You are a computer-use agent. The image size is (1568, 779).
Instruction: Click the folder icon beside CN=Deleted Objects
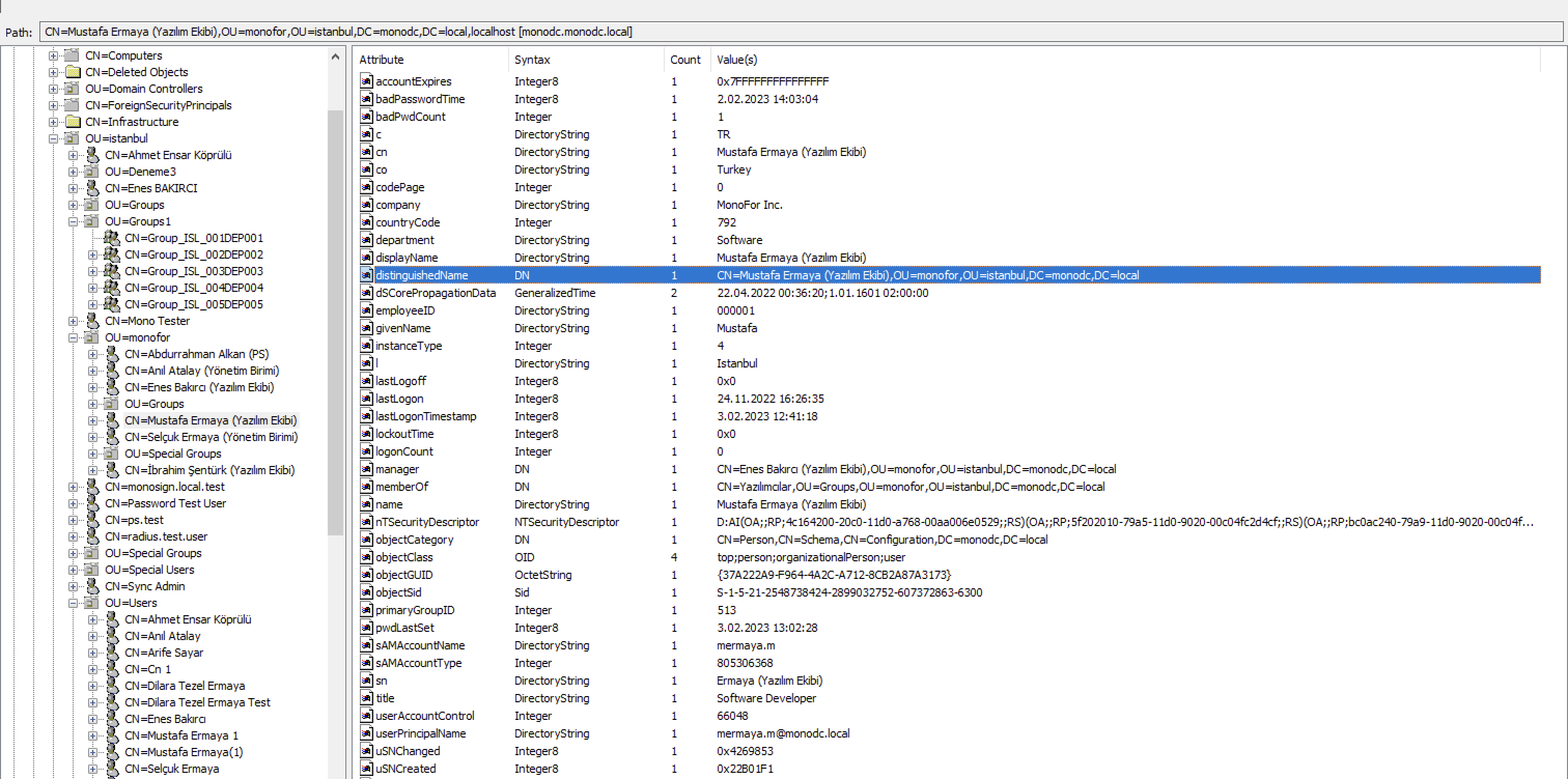73,72
